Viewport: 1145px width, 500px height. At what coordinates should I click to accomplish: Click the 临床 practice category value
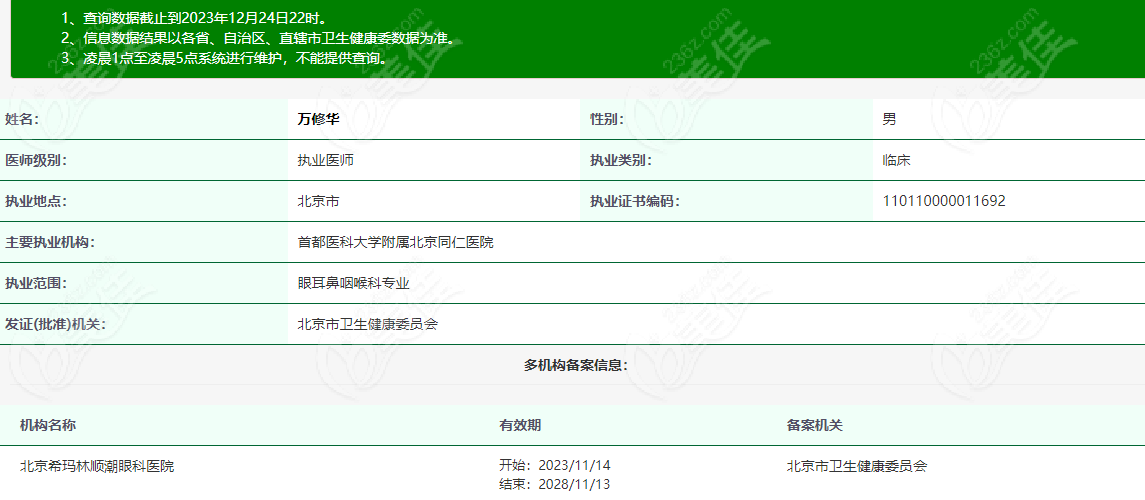[x=896, y=160]
